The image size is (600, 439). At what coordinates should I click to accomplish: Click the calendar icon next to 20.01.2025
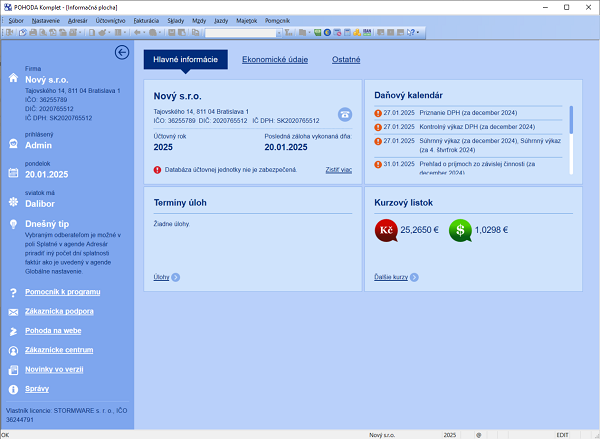(x=13, y=172)
